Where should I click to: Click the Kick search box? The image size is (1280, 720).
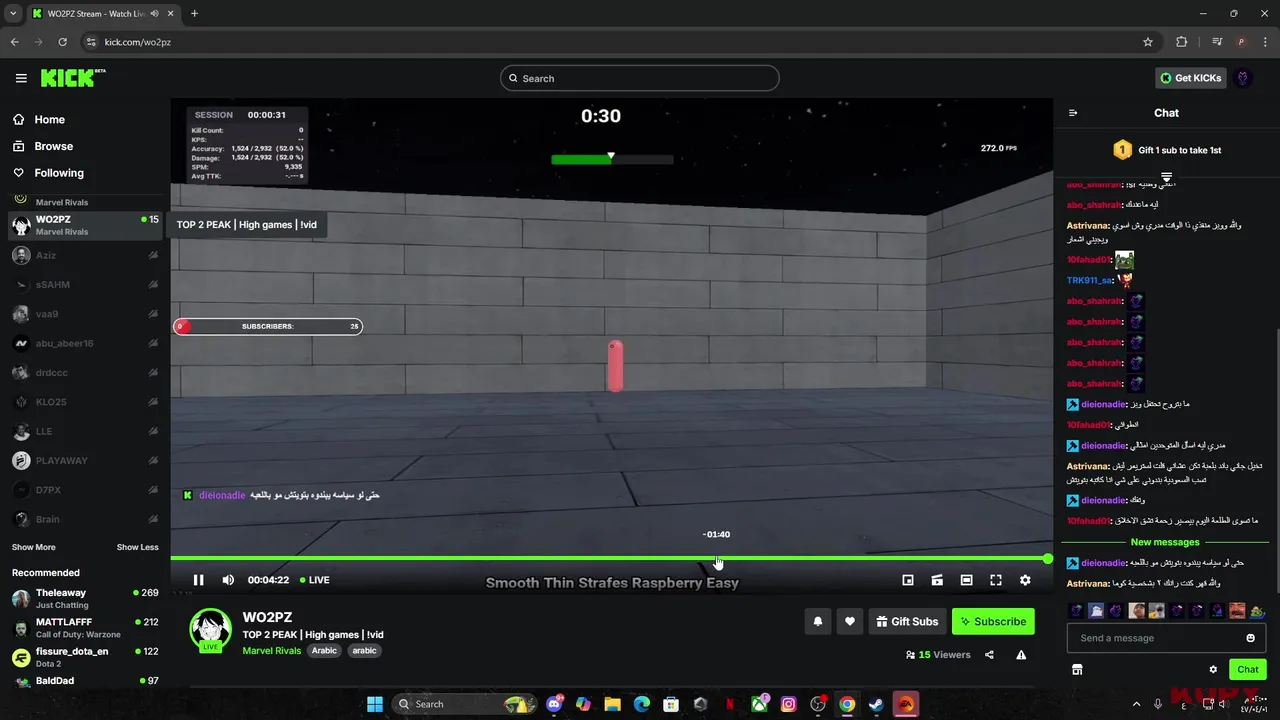pyautogui.click(x=640, y=78)
